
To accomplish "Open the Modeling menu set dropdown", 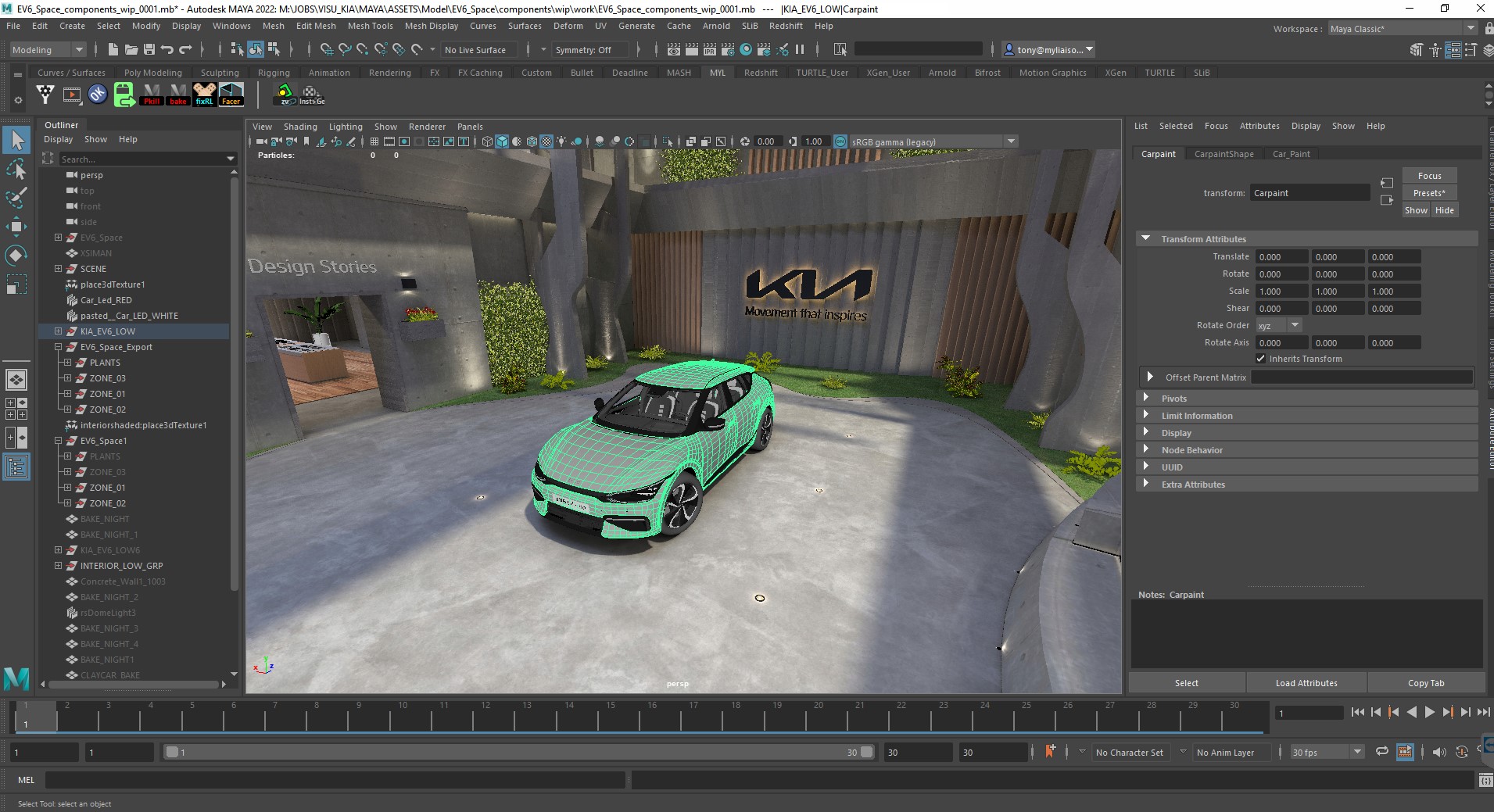I will (47, 49).
